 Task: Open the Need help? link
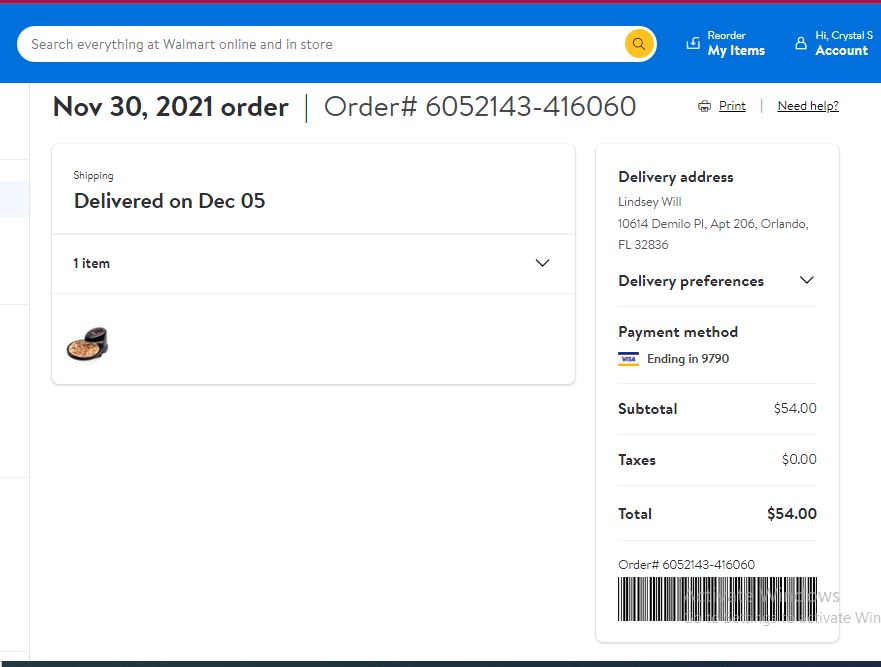[808, 106]
